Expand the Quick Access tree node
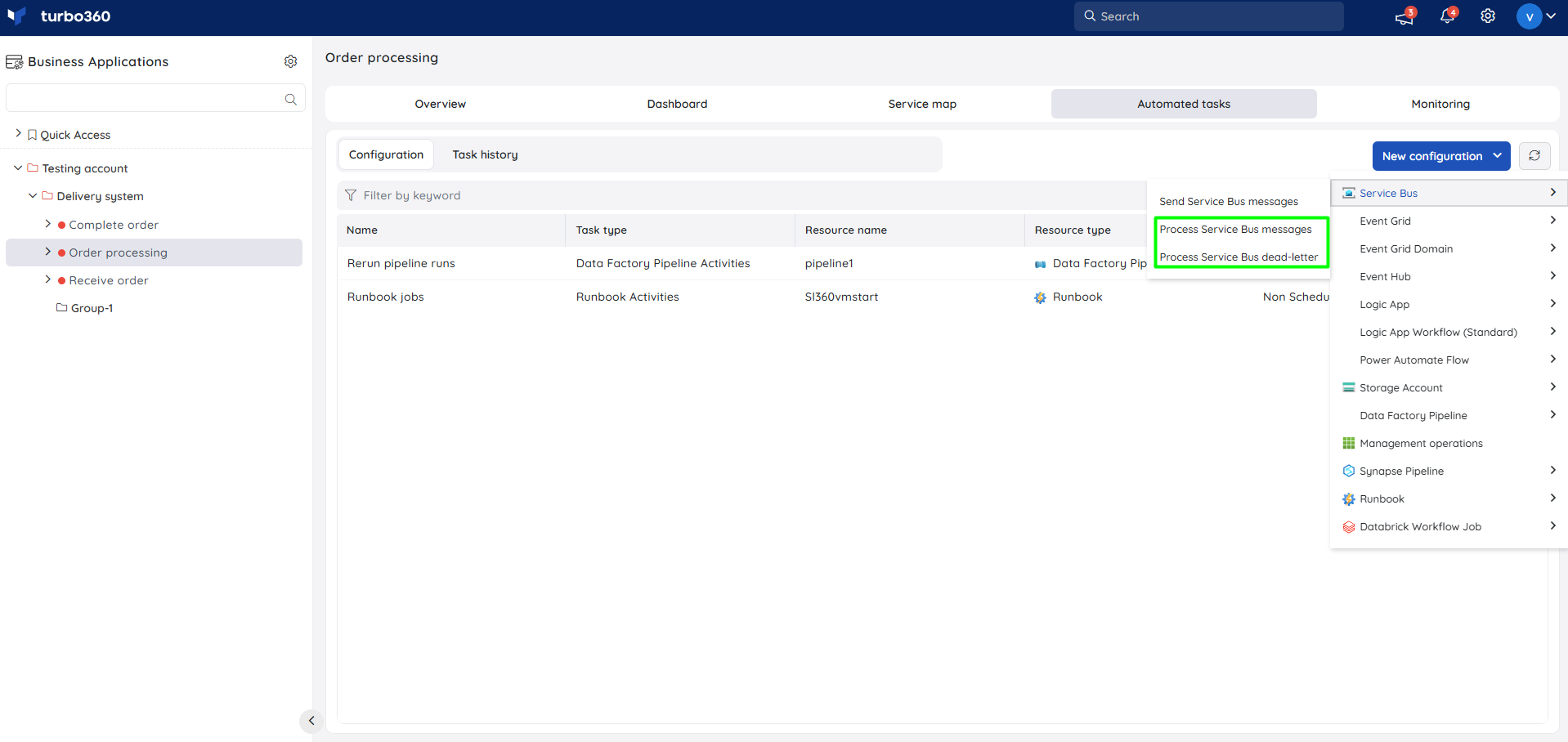1568x742 pixels. coord(18,133)
